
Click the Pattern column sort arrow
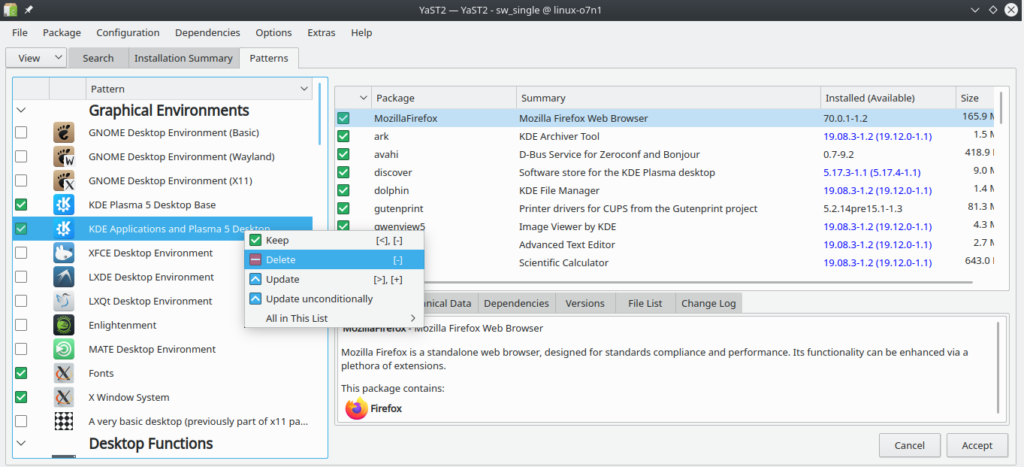304,89
